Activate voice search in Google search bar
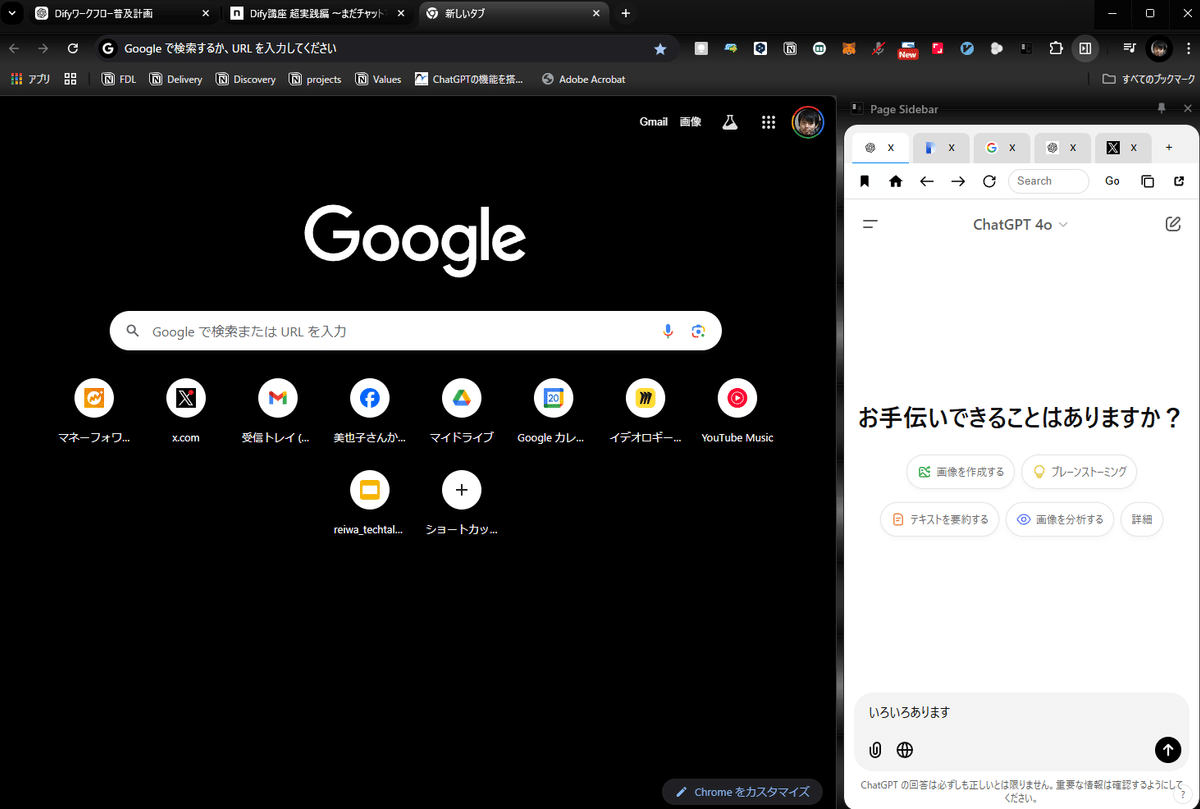Viewport: 1200px width, 809px height. [667, 330]
